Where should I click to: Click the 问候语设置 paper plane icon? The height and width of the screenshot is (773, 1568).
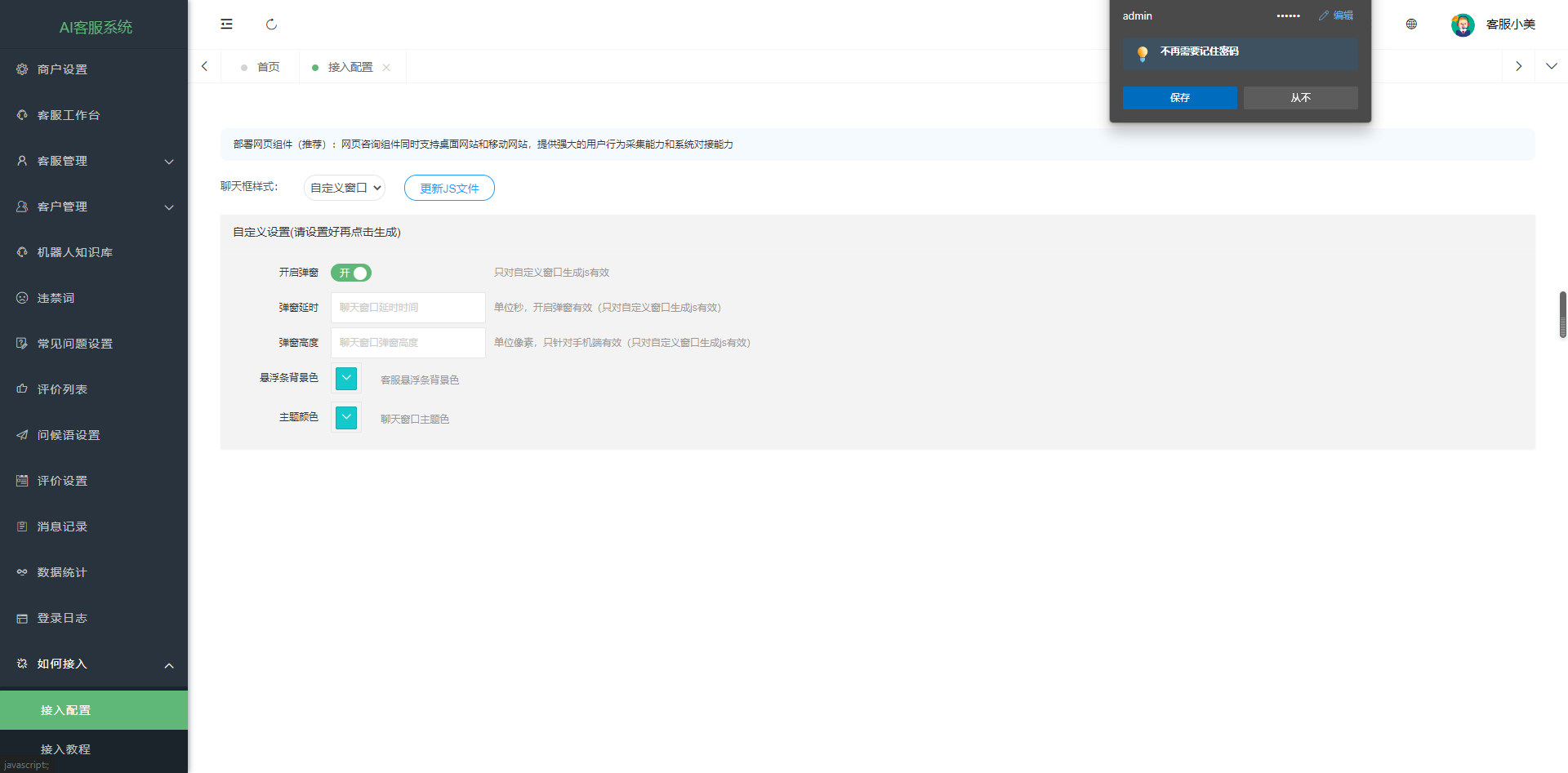click(22, 435)
